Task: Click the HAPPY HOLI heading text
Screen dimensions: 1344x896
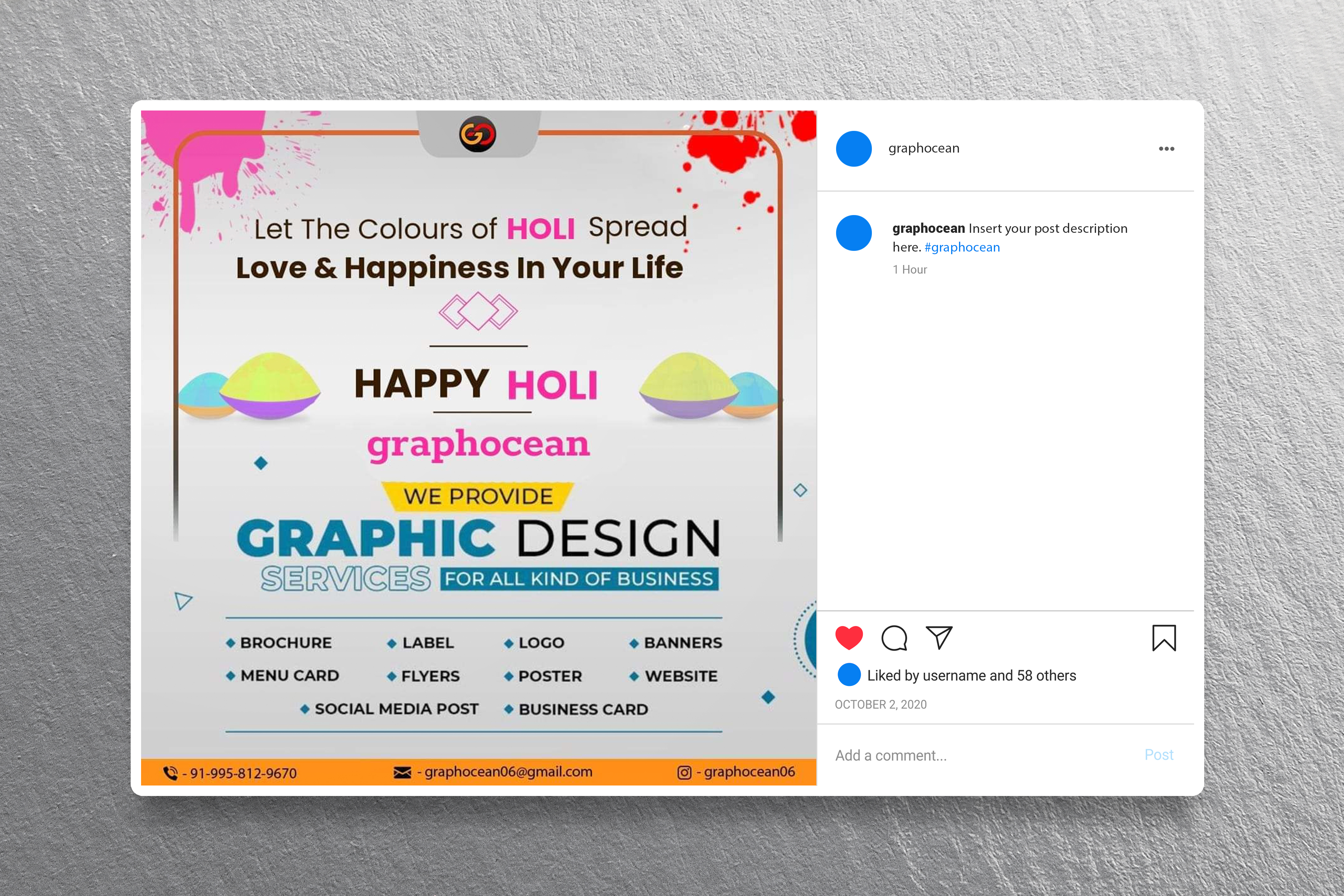Action: [476, 383]
